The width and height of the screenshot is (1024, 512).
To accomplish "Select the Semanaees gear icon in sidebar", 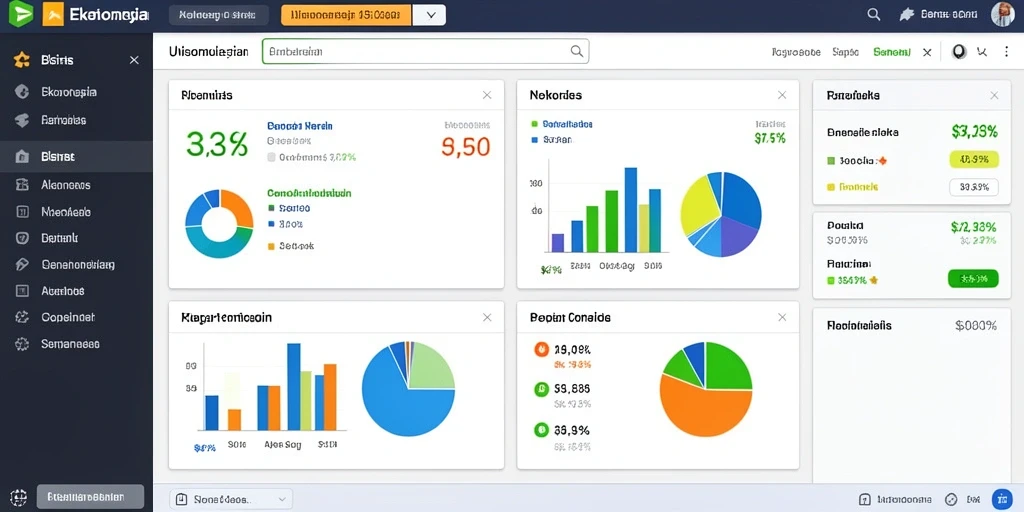I will pos(22,344).
